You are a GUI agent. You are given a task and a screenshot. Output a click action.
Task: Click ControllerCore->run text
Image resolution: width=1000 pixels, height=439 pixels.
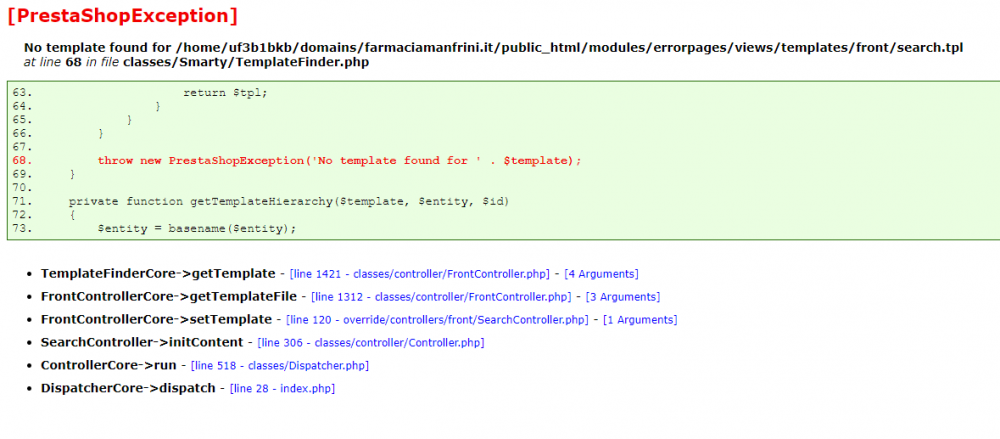[108, 366]
